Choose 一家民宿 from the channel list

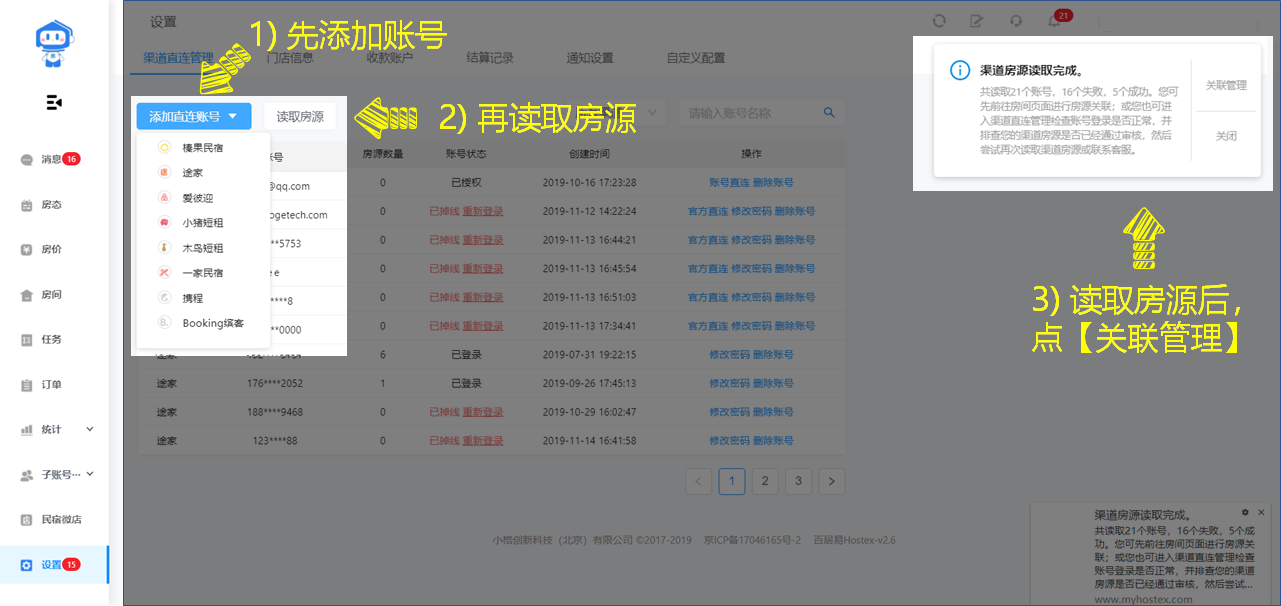[x=201, y=273]
